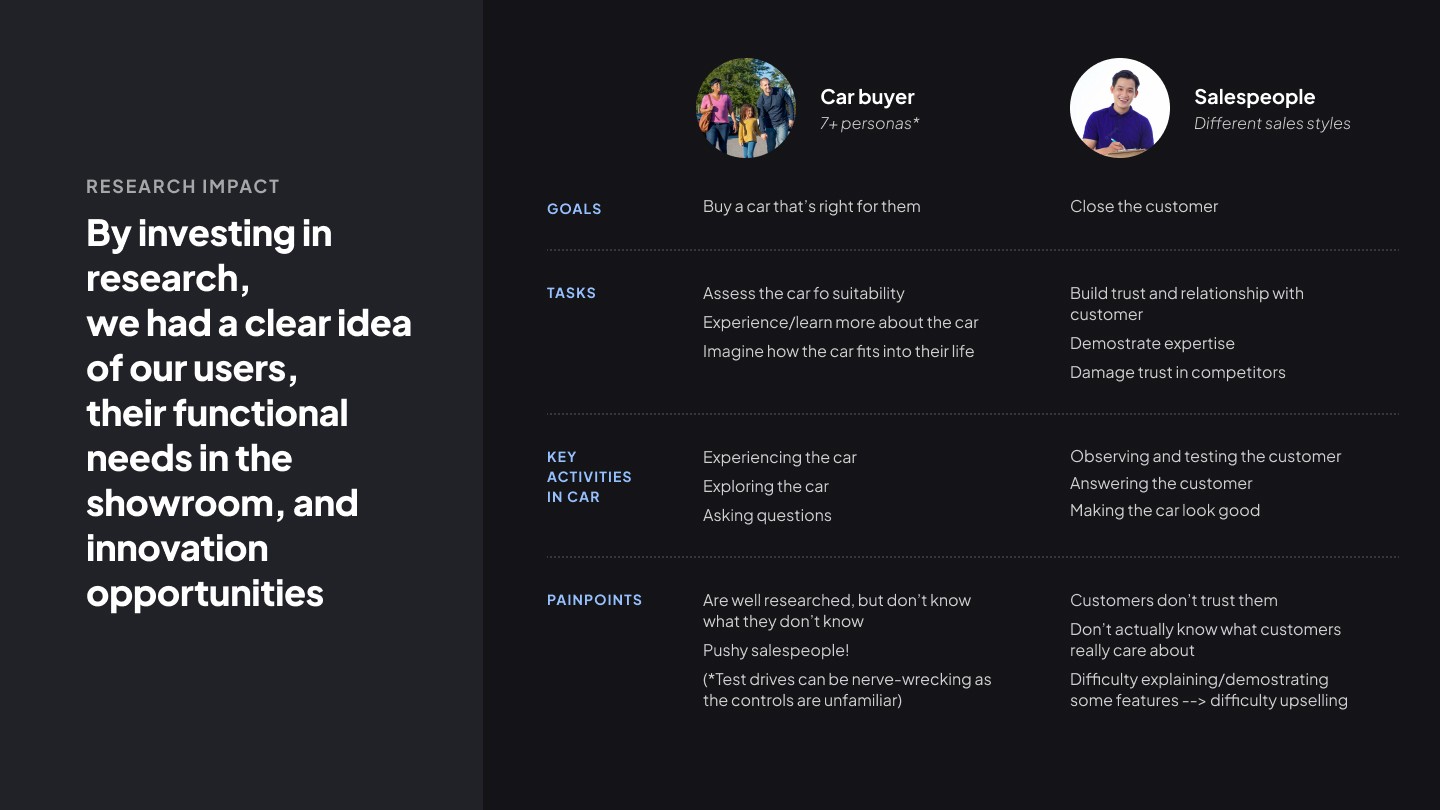The width and height of the screenshot is (1440, 810).
Task: Click 'Pushy salespeople!' painpoint
Action: pos(776,650)
